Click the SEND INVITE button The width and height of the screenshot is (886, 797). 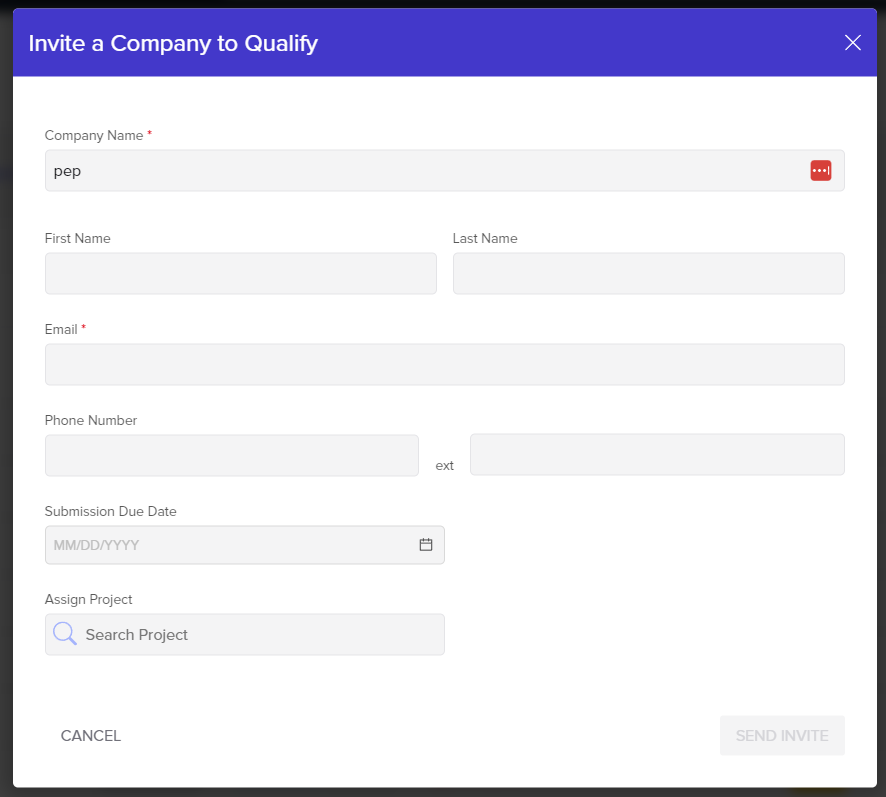point(782,736)
